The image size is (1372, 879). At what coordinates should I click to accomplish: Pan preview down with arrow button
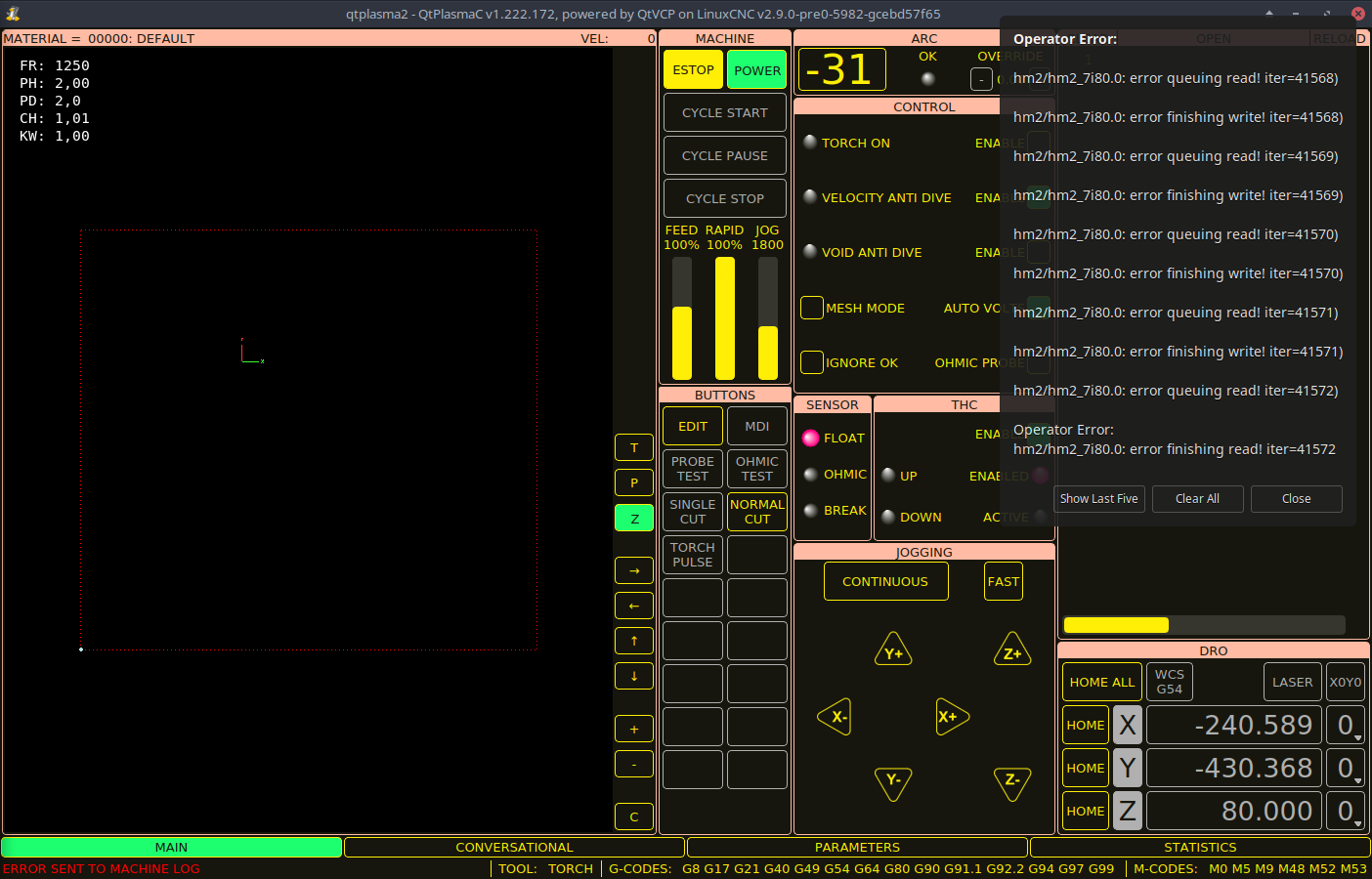point(634,676)
